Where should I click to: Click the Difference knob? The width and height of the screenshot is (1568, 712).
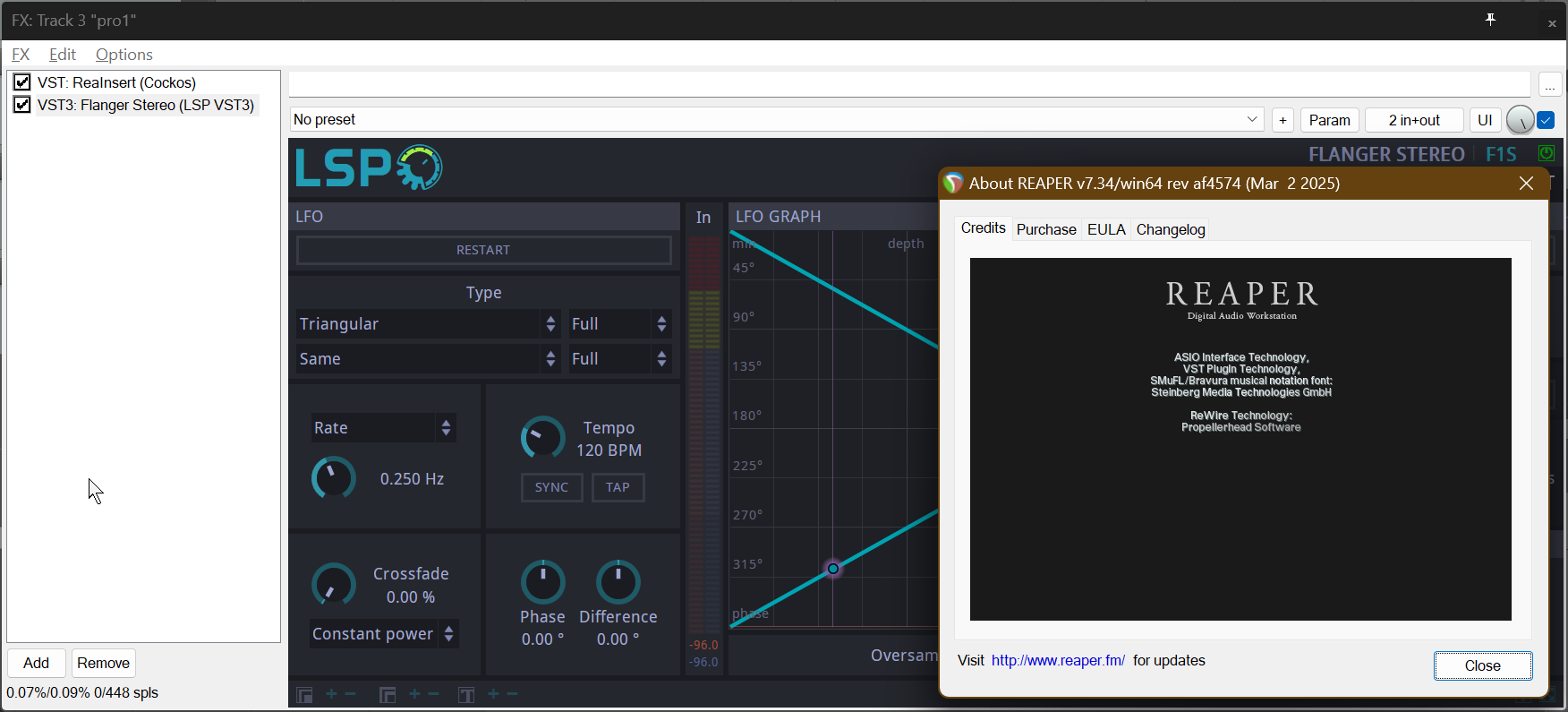coord(618,582)
